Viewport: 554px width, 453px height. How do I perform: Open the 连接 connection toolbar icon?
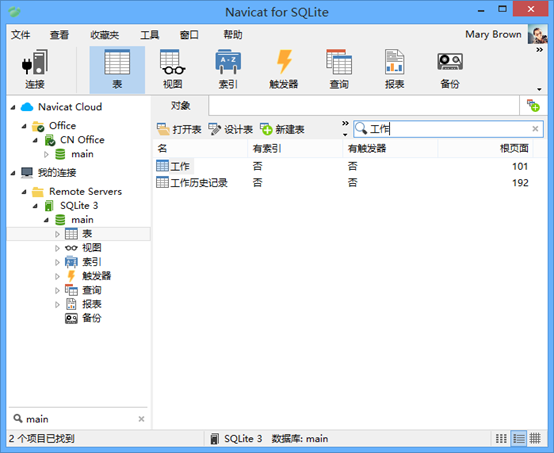click(x=35, y=69)
